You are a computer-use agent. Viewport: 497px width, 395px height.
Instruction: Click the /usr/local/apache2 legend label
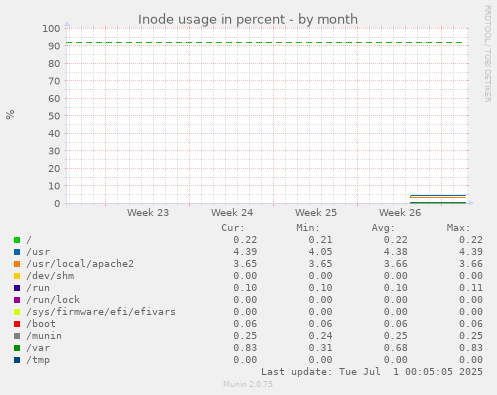coord(80,264)
